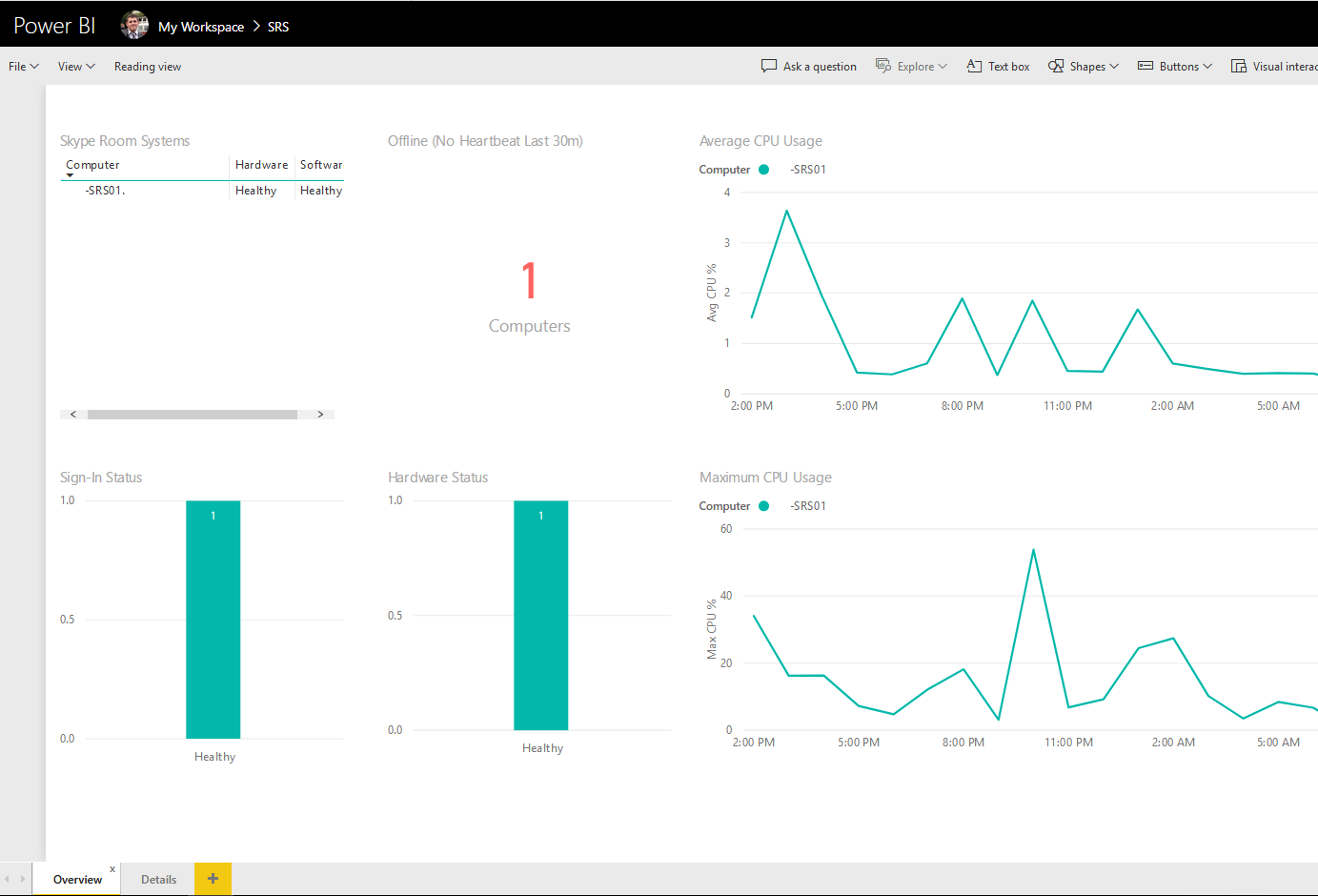Expand the Buttons dropdown chevron

coord(1207,67)
